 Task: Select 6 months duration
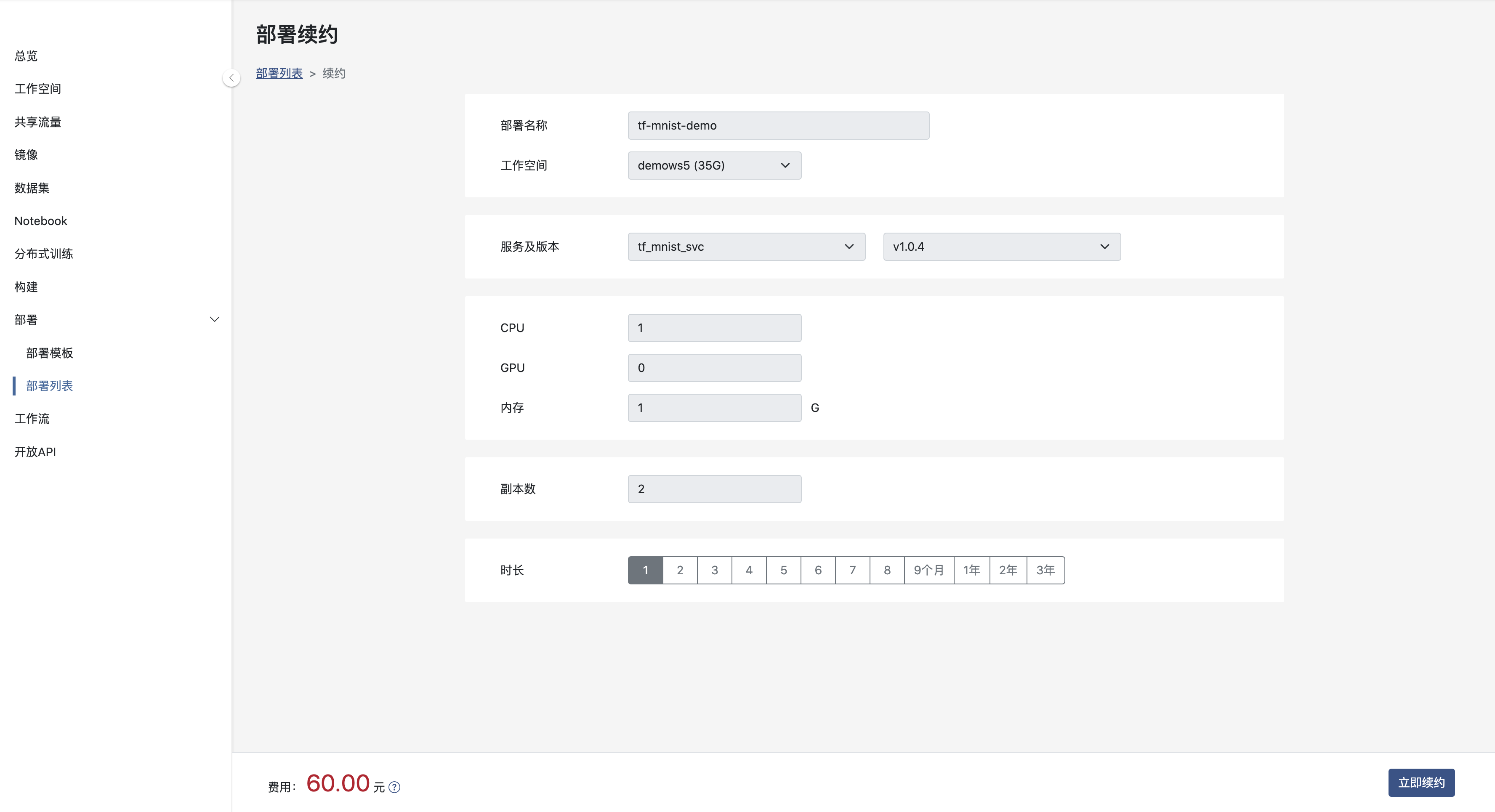(x=818, y=570)
